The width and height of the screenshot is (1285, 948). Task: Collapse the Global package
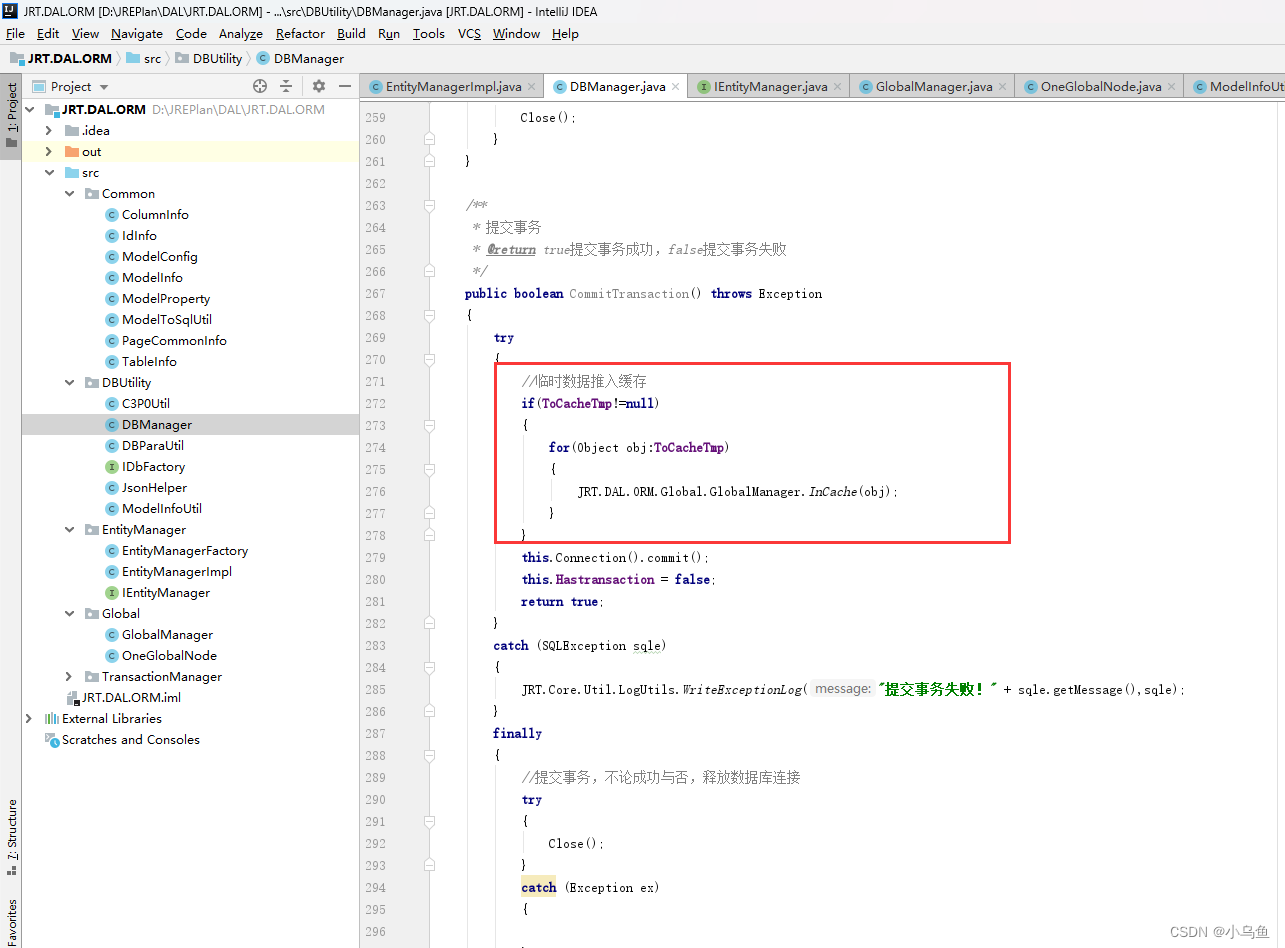click(x=69, y=613)
